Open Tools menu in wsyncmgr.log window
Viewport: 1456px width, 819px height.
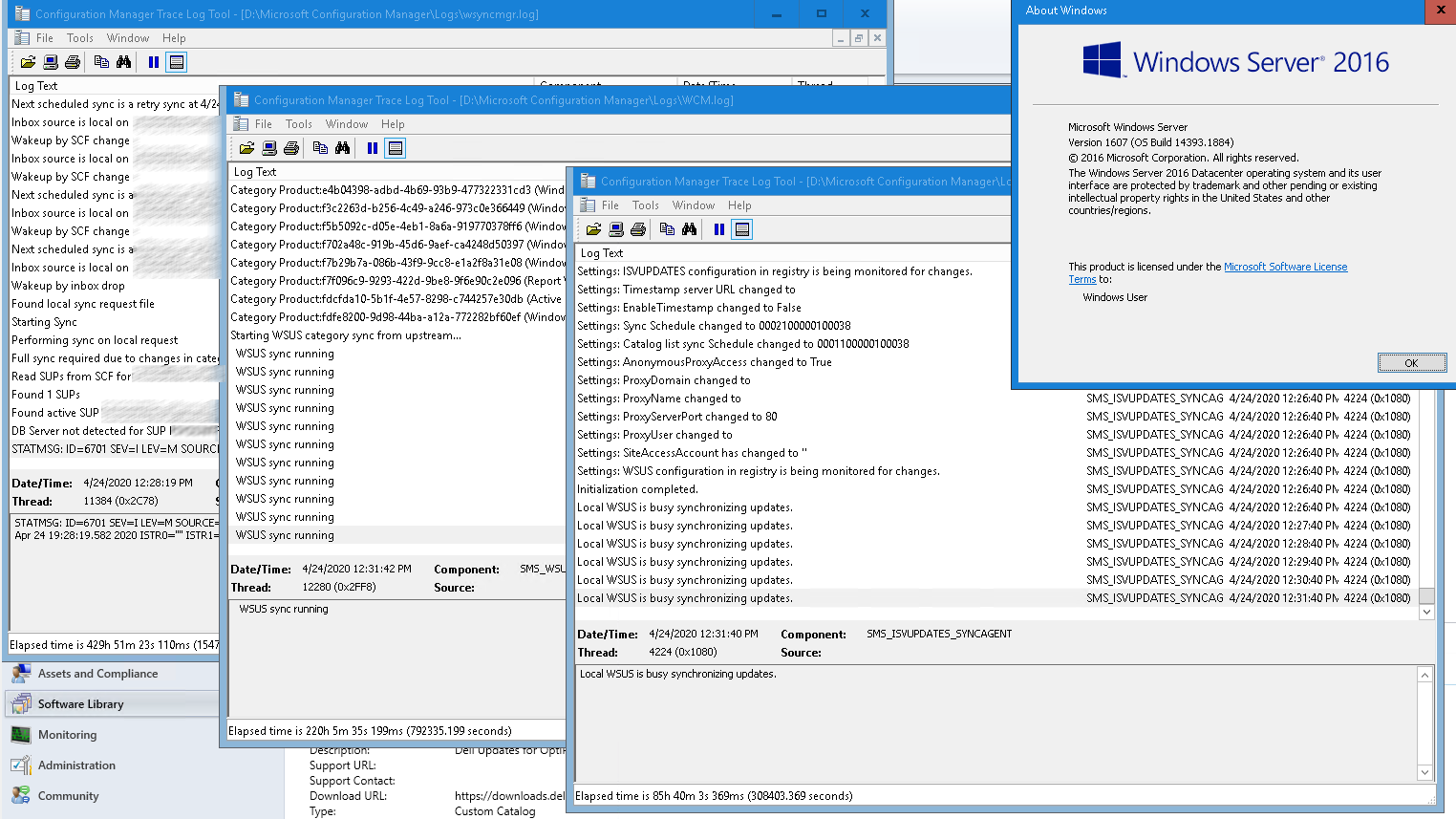click(x=80, y=38)
